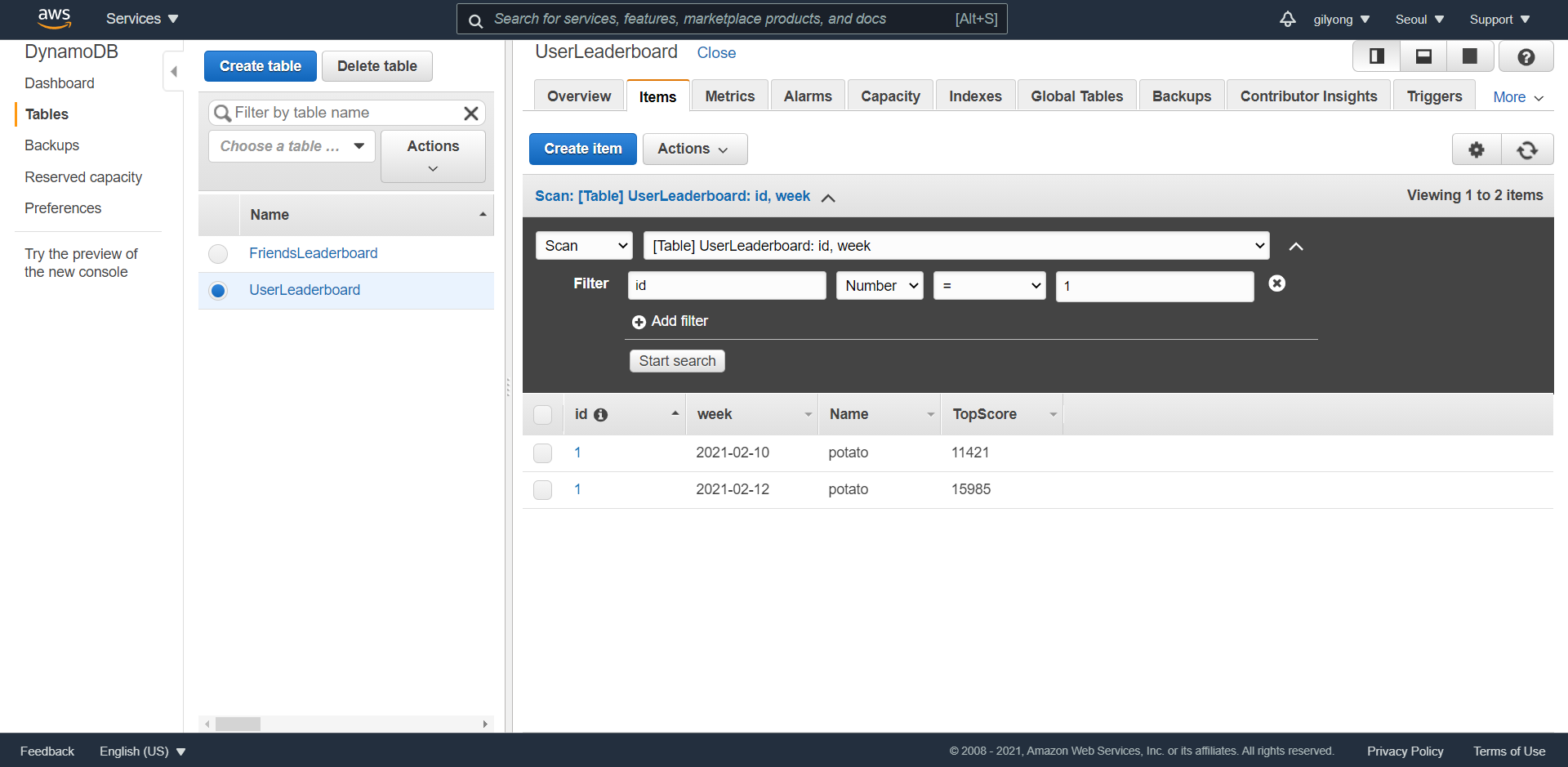Open the items settings gear icon

click(x=1477, y=149)
